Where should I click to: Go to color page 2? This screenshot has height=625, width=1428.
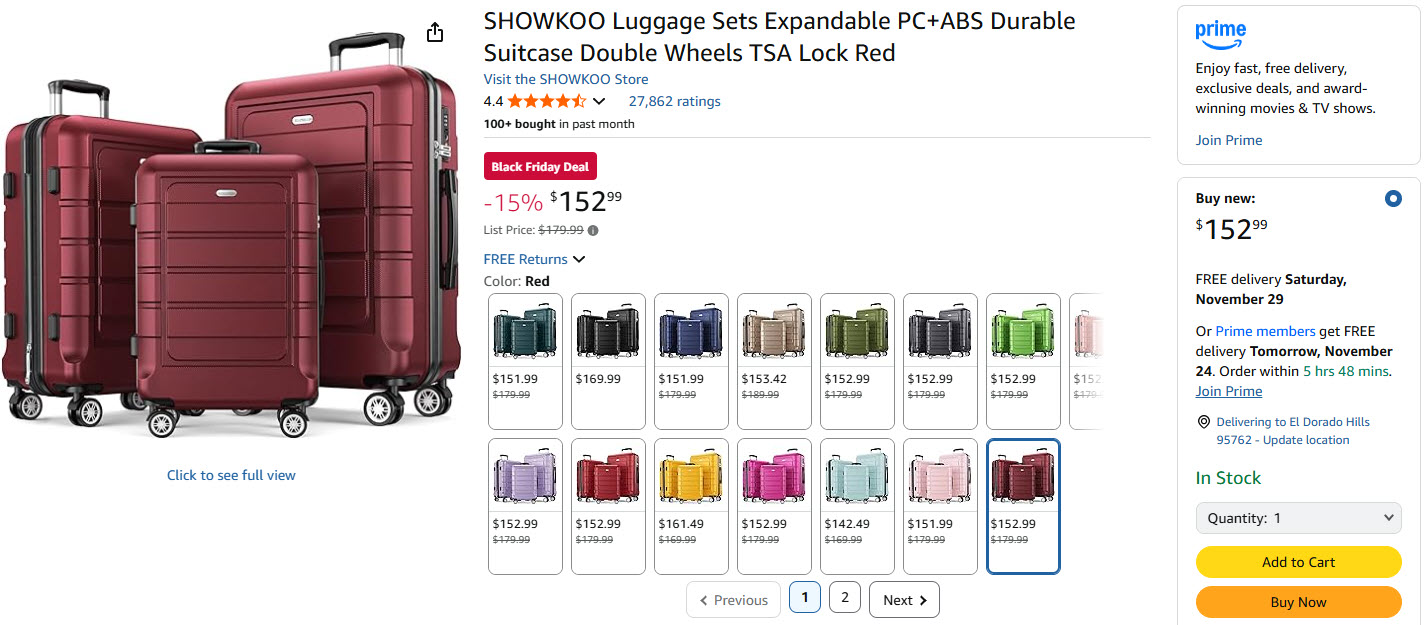(x=845, y=598)
